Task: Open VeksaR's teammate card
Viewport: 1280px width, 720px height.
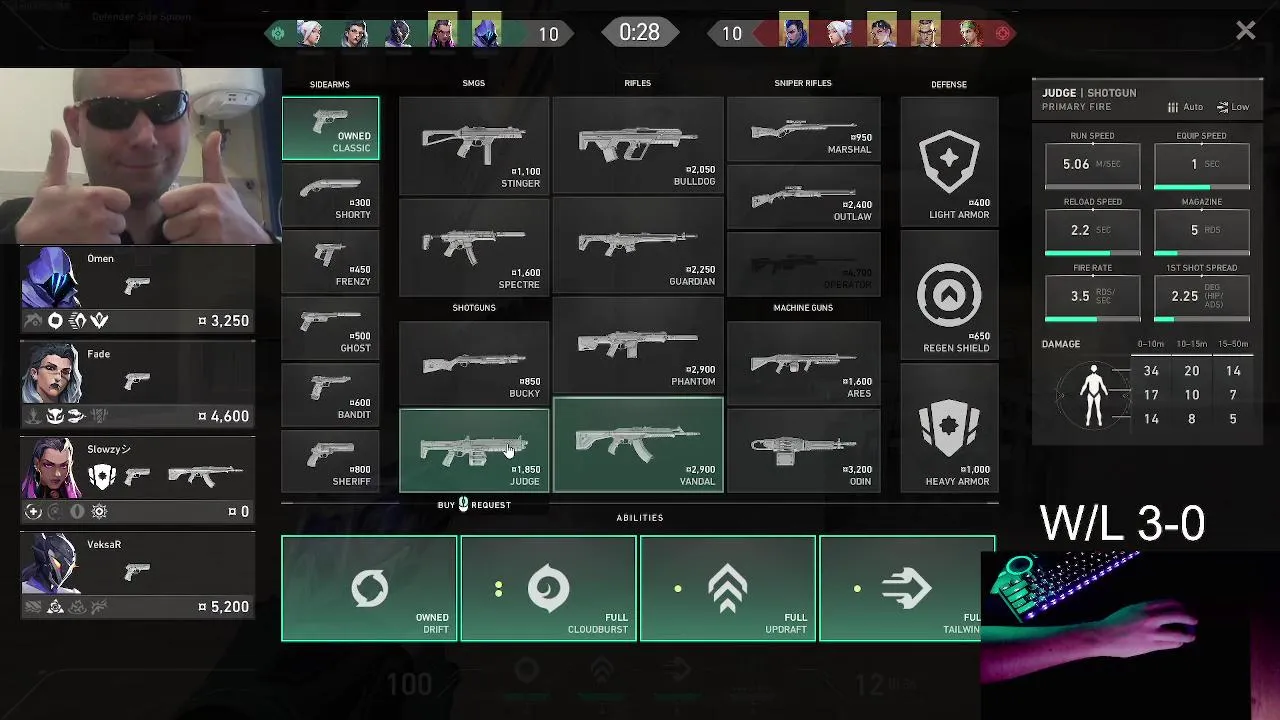Action: [138, 575]
